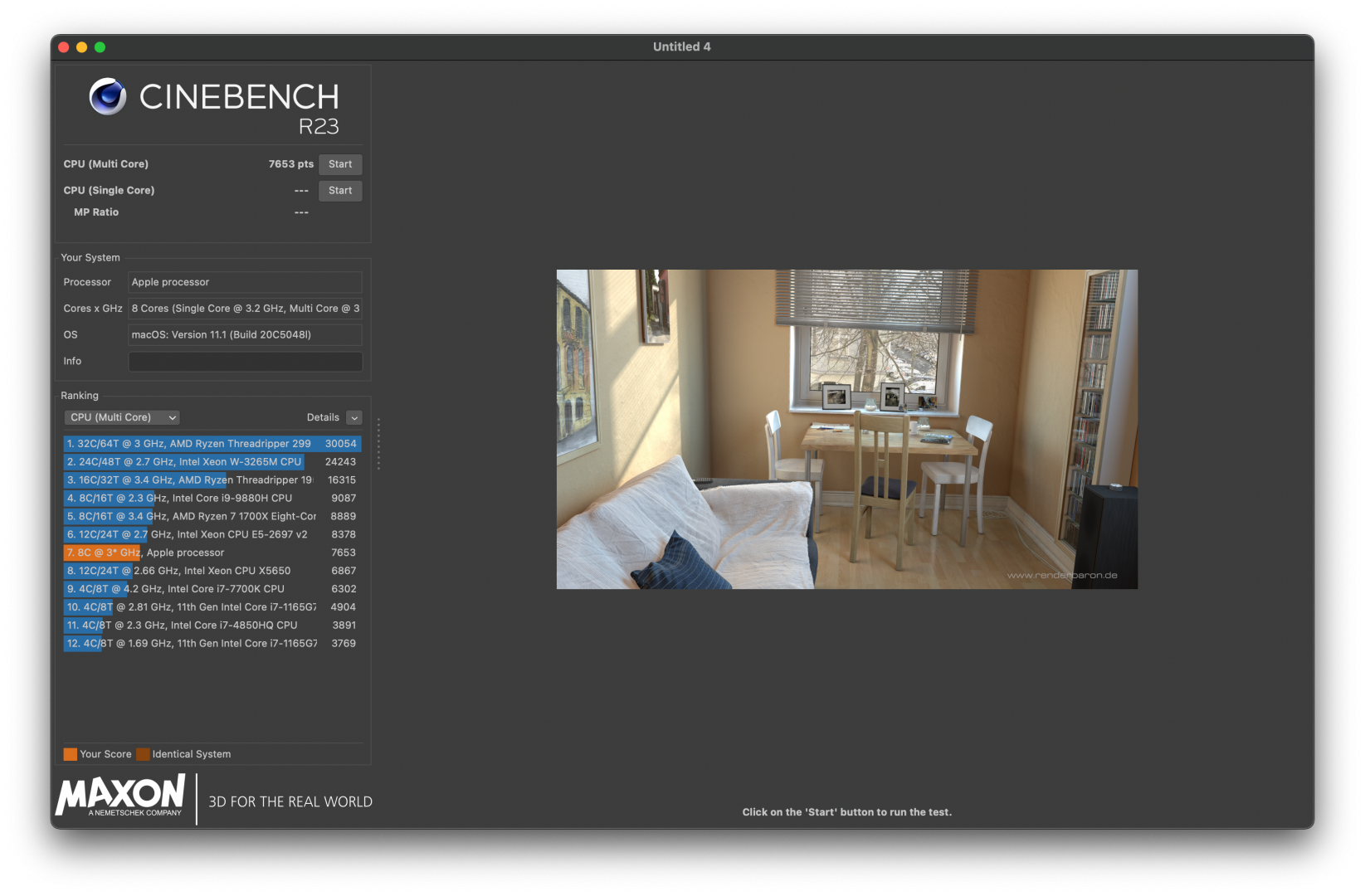This screenshot has height=896, width=1365.
Task: Start the CPU Multi Core test
Action: pos(339,164)
